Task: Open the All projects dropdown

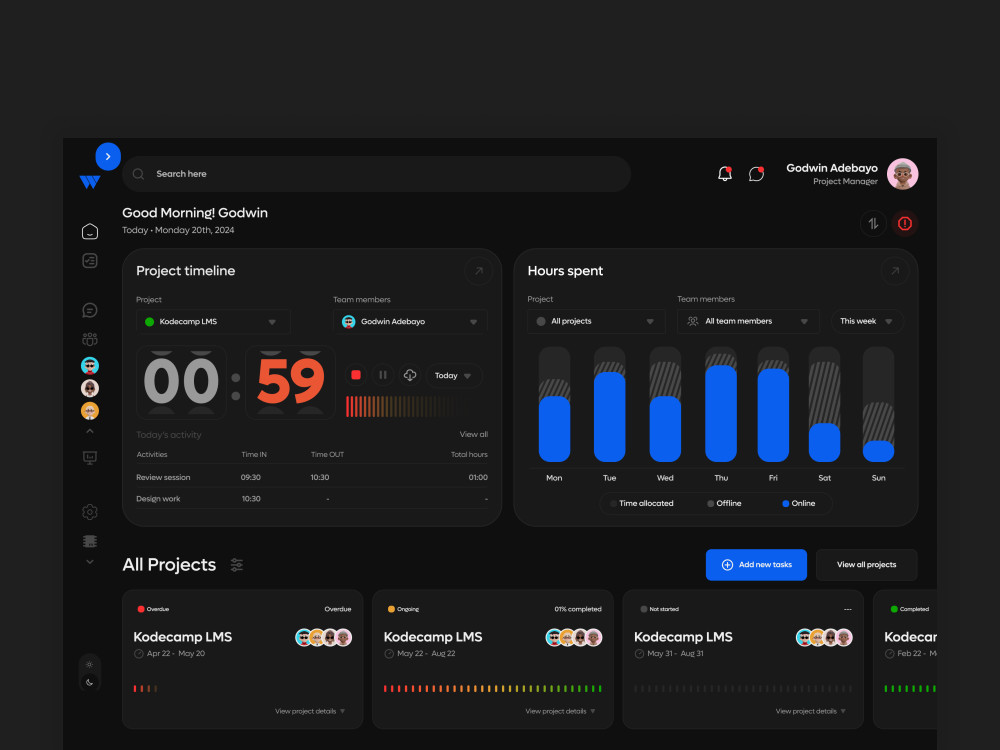Action: pyautogui.click(x=596, y=321)
